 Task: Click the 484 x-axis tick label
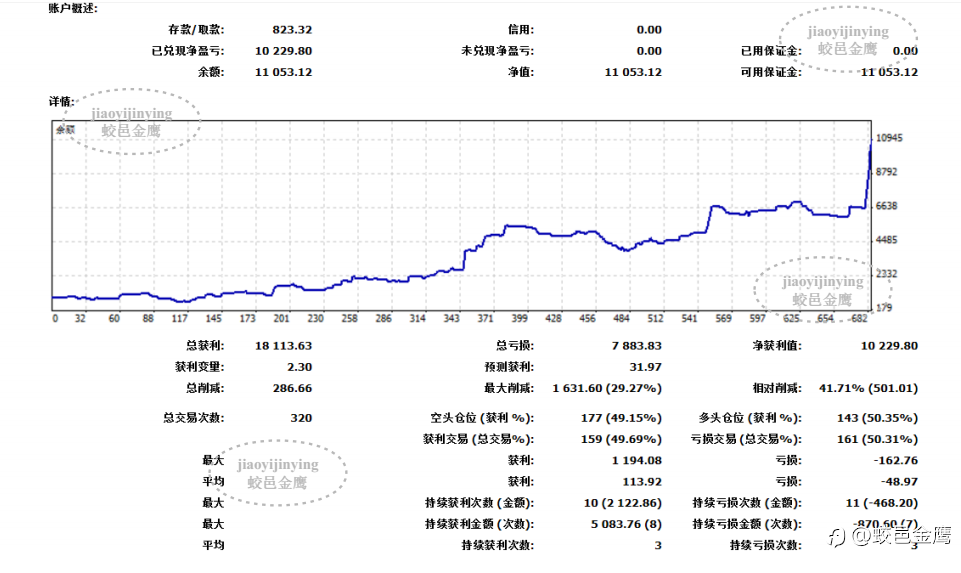tap(621, 318)
